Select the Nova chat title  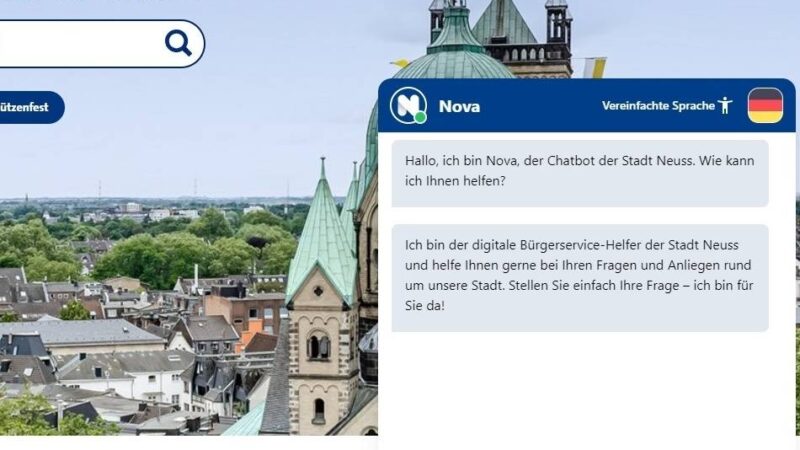pyautogui.click(x=459, y=106)
